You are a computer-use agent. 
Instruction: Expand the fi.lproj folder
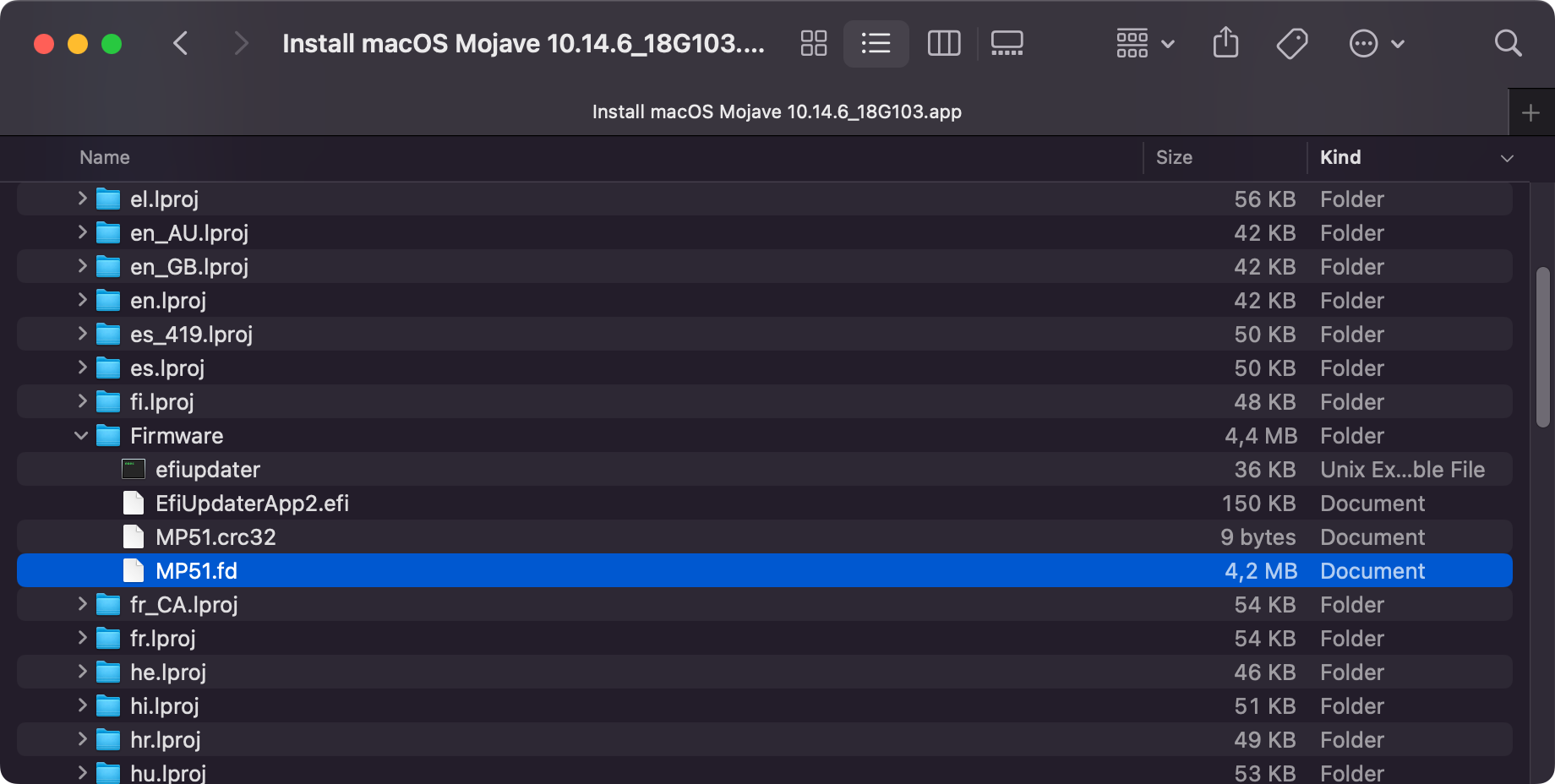coord(82,401)
